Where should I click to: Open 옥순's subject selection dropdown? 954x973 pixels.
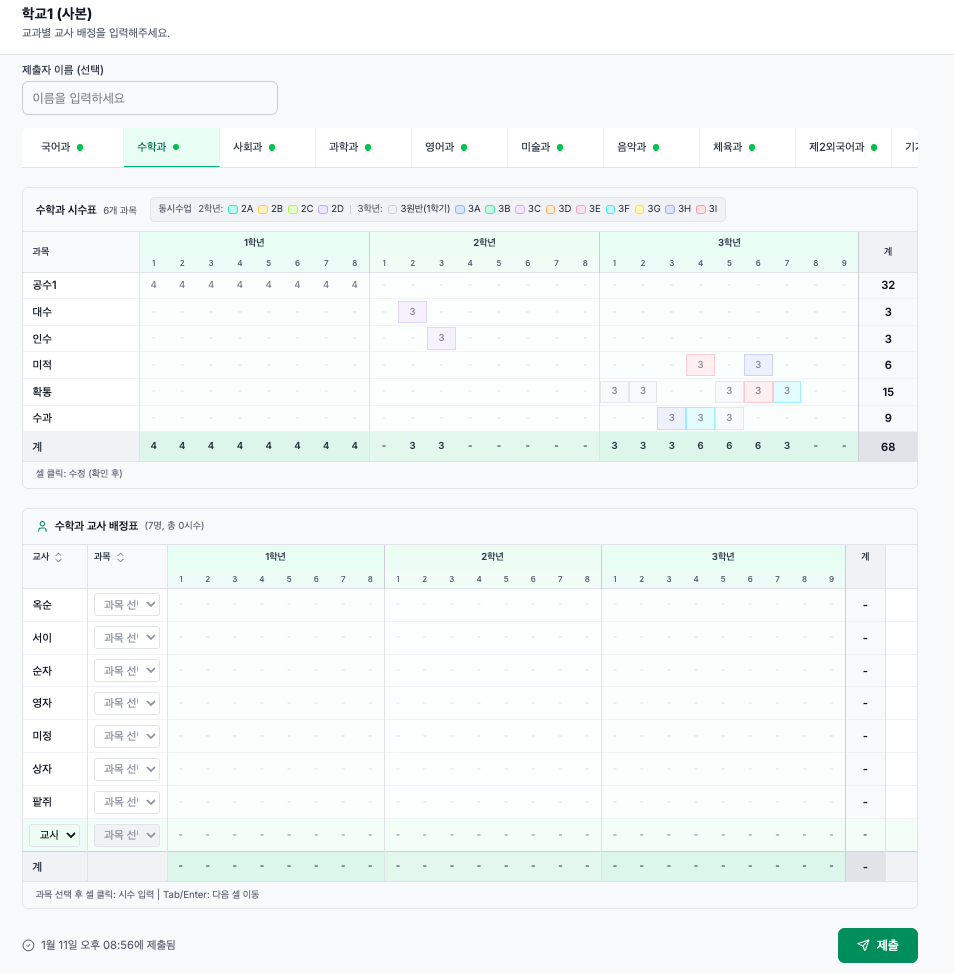[x=127, y=604]
